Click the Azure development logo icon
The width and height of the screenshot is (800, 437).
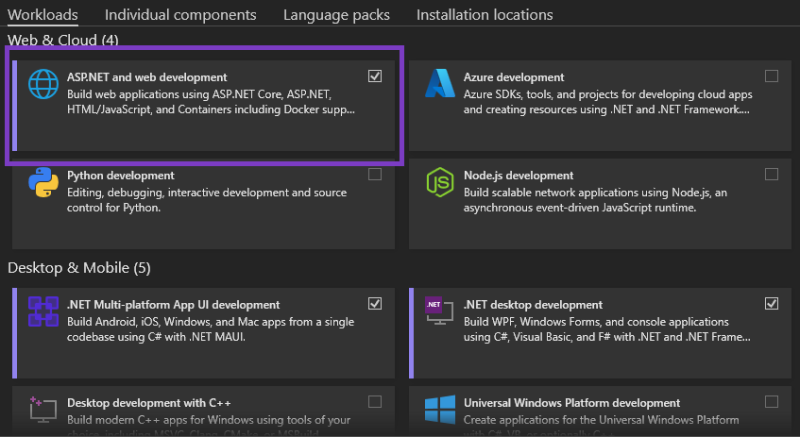point(440,83)
